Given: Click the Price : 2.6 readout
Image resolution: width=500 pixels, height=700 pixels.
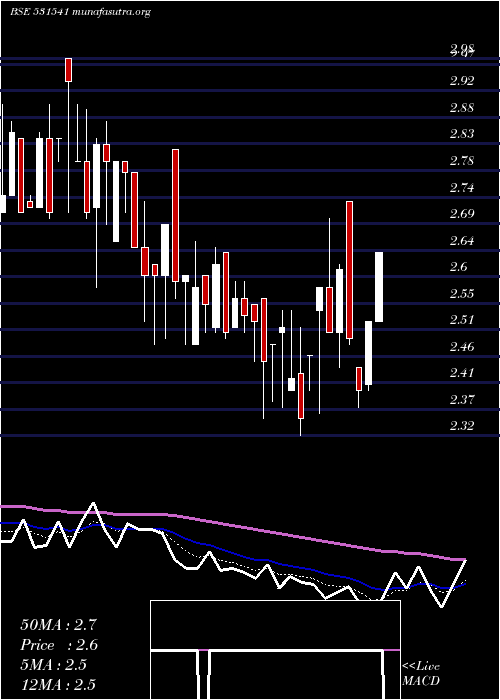Looking at the screenshot, I should tap(58, 645).
